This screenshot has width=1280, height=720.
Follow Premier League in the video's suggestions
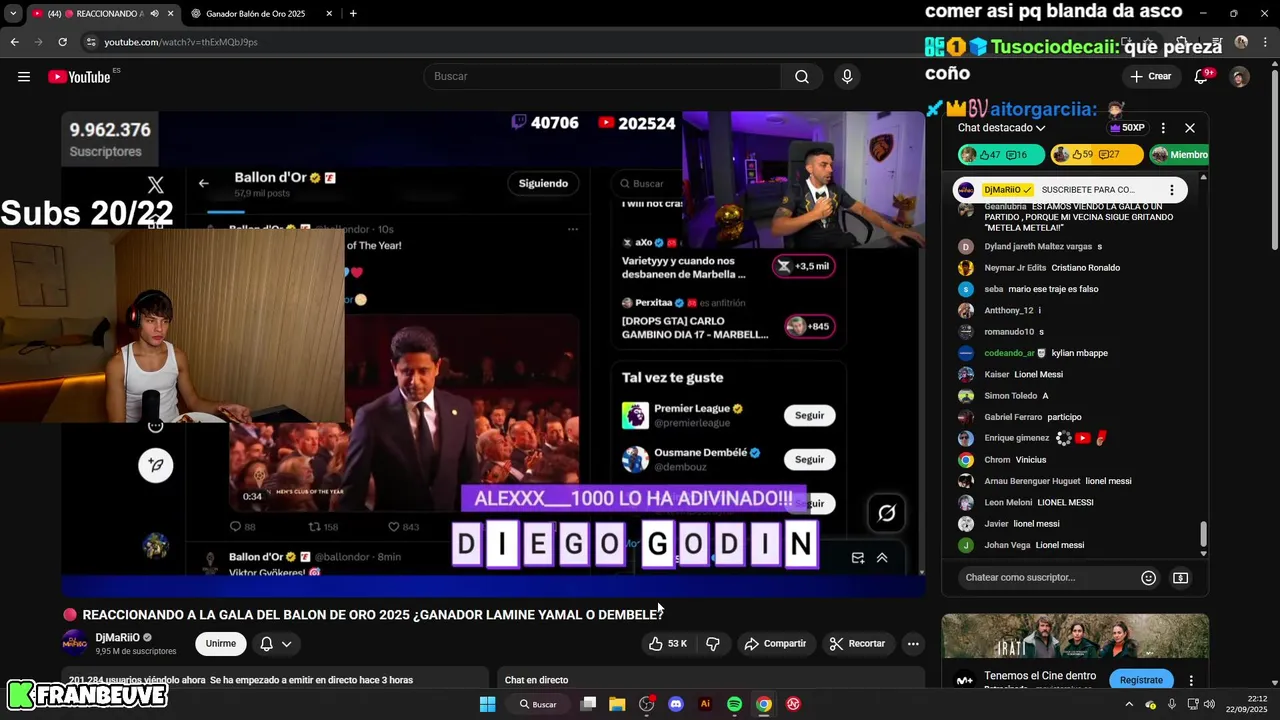[x=809, y=415]
